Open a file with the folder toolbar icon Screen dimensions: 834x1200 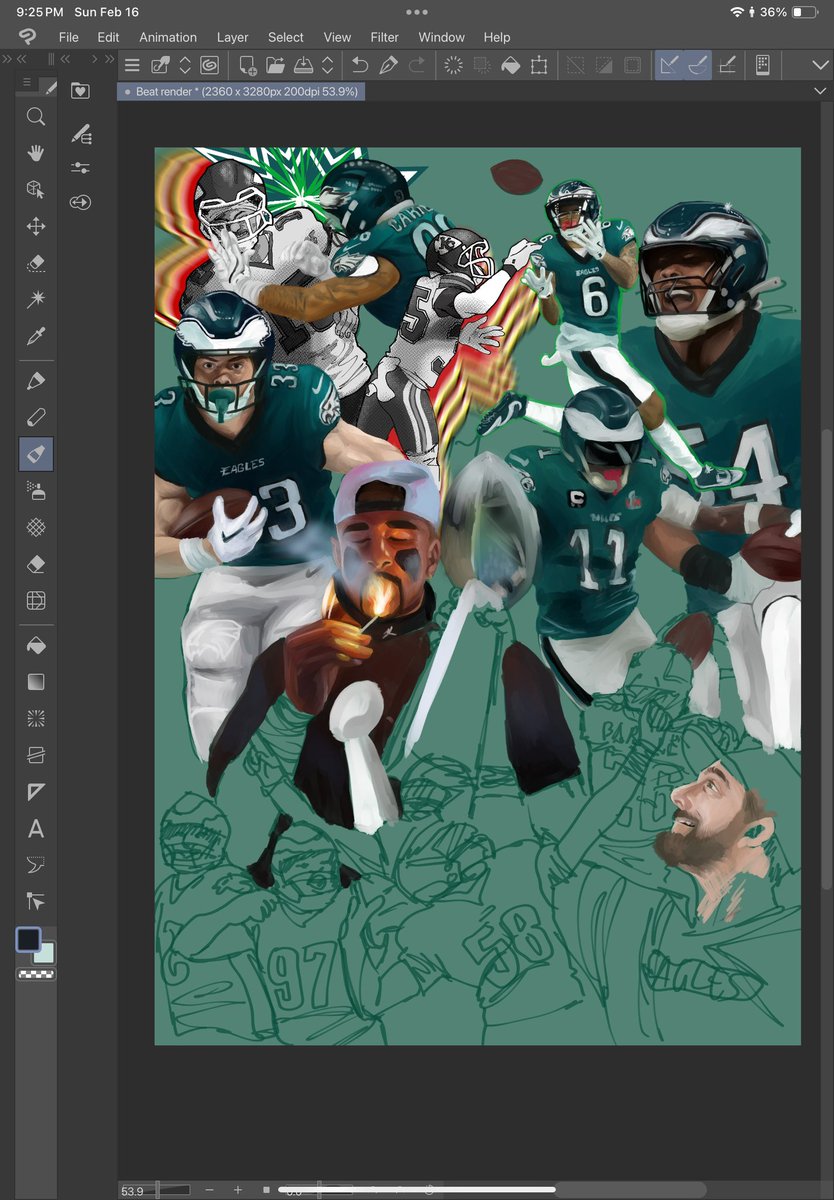[274, 65]
